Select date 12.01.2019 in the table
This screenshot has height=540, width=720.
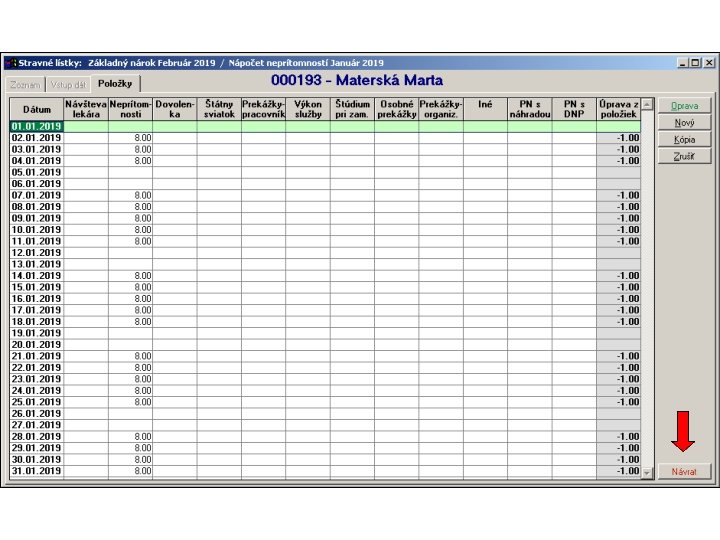point(37,253)
